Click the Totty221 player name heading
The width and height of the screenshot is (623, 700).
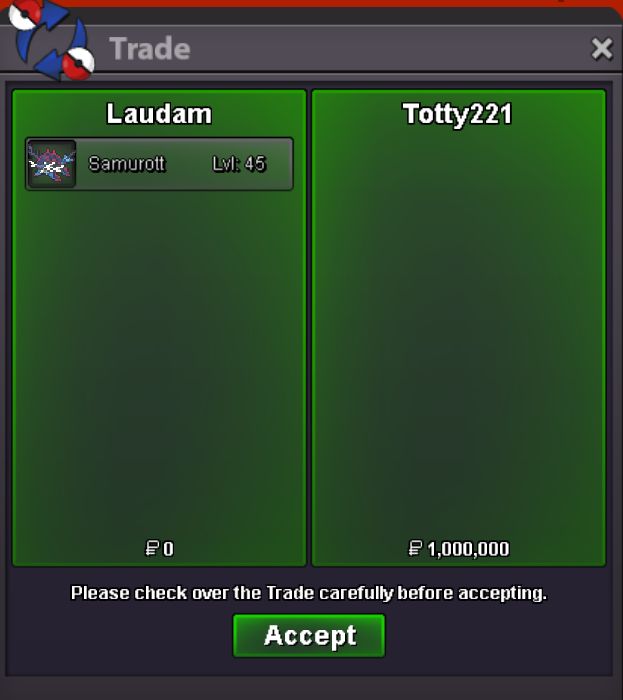pos(457,114)
